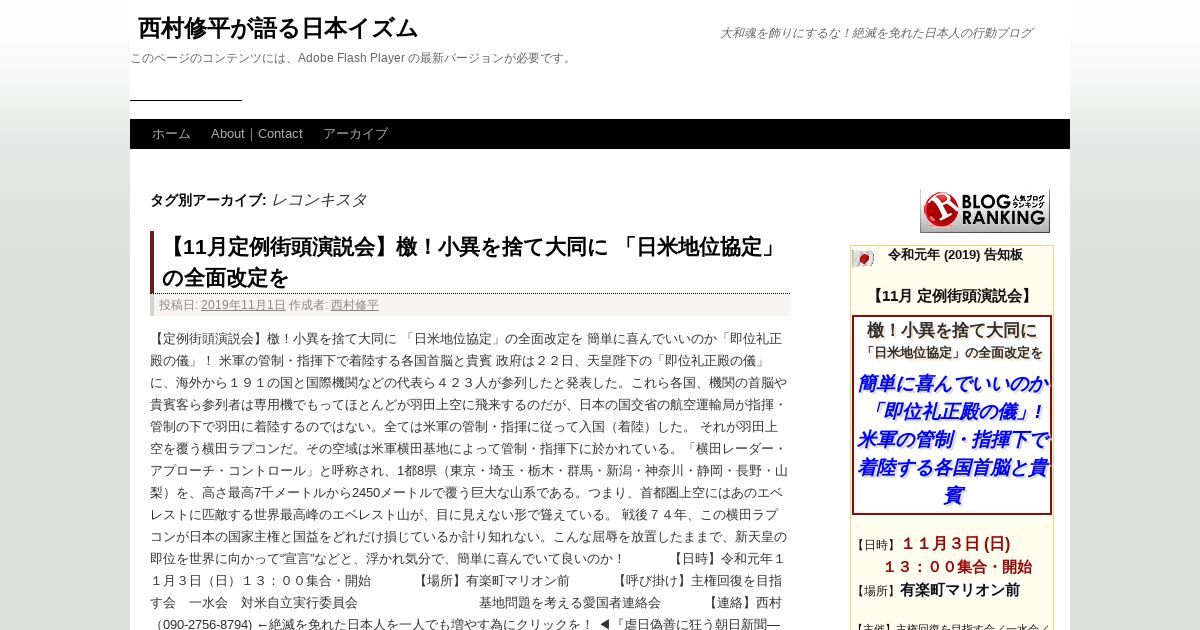This screenshot has width=1200, height=630.
Task: Open blog title 西村修平が語る日本イズム
Action: tap(278, 28)
